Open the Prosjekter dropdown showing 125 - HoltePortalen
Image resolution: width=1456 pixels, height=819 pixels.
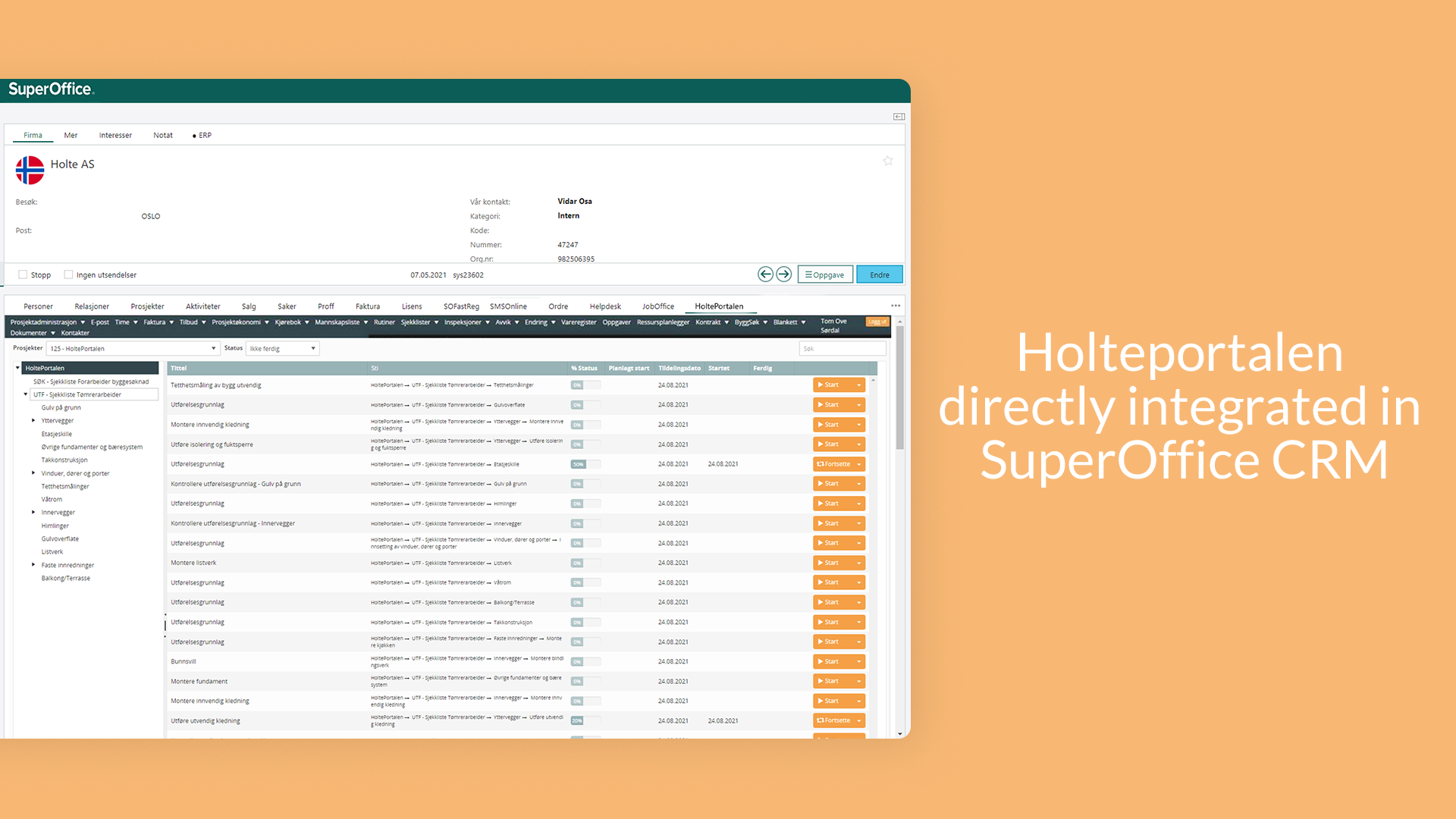pyautogui.click(x=133, y=349)
